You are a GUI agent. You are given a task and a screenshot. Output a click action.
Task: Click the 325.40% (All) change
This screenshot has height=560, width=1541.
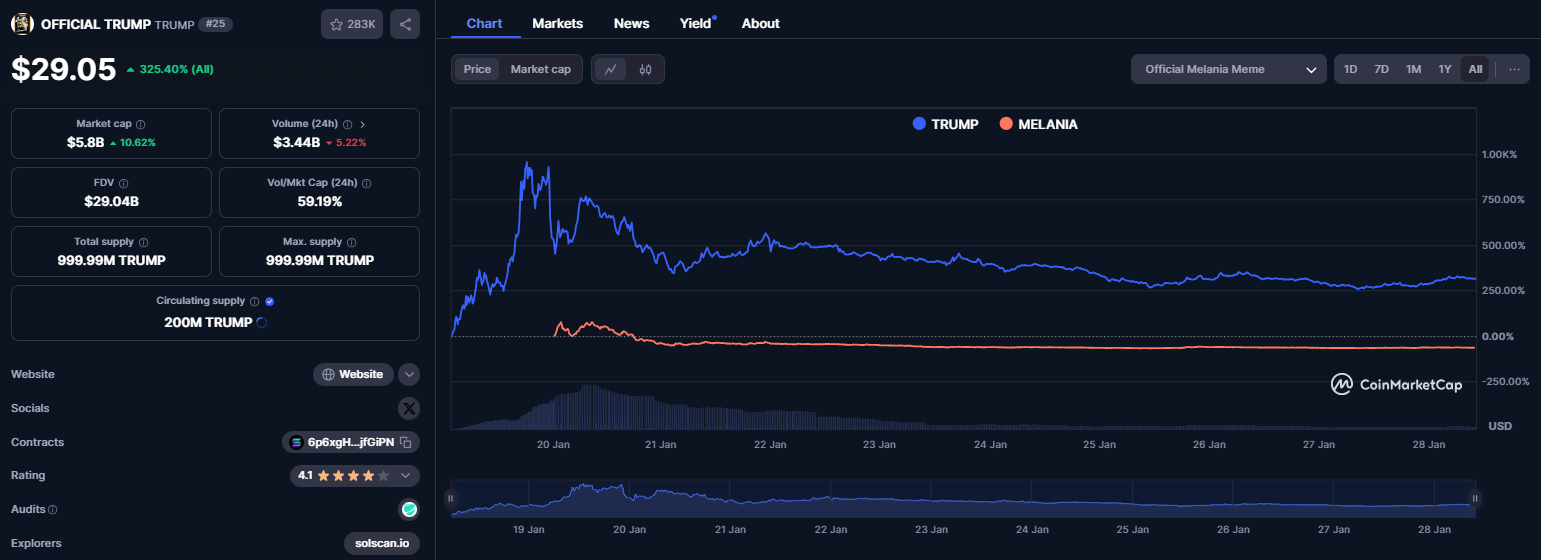[x=170, y=70]
